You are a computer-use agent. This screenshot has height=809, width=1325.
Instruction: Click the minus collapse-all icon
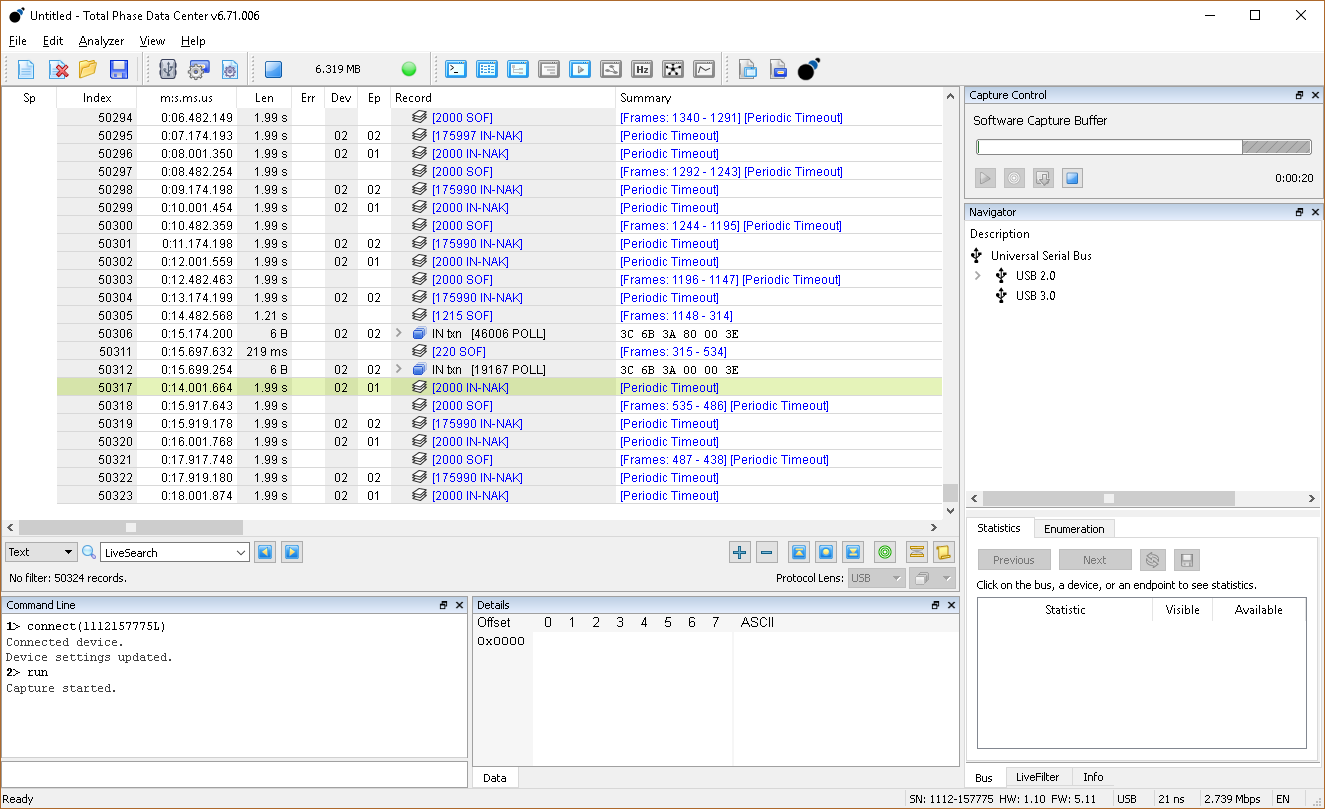767,552
